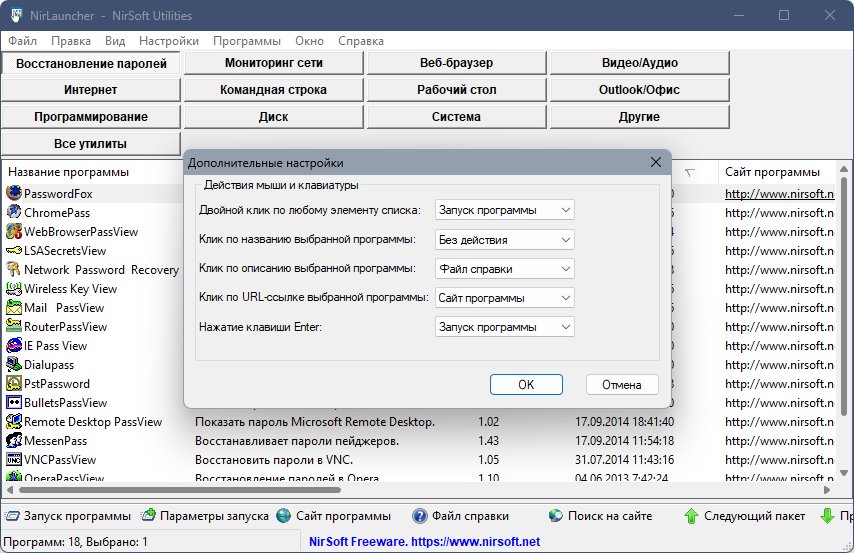This screenshot has width=854, height=553.
Task: Open Файл справки from bottom toolbar
Action: (x=420, y=516)
